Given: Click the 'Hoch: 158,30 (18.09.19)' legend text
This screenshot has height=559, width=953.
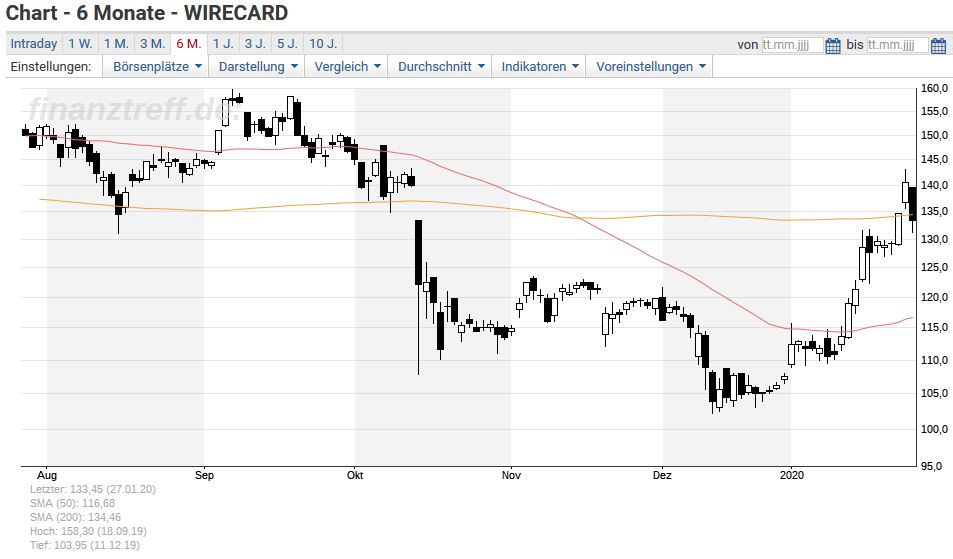Looking at the screenshot, I should [x=88, y=531].
